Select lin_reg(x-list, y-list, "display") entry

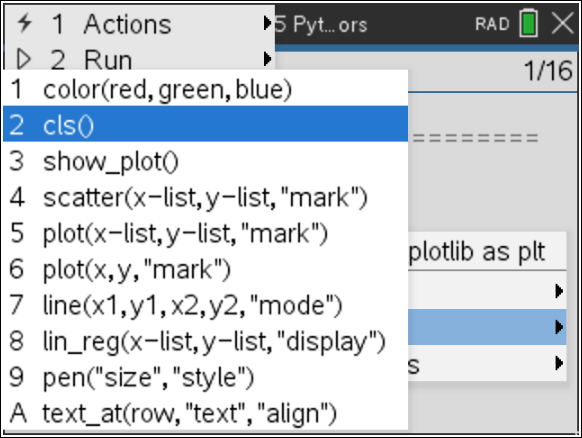click(205, 341)
